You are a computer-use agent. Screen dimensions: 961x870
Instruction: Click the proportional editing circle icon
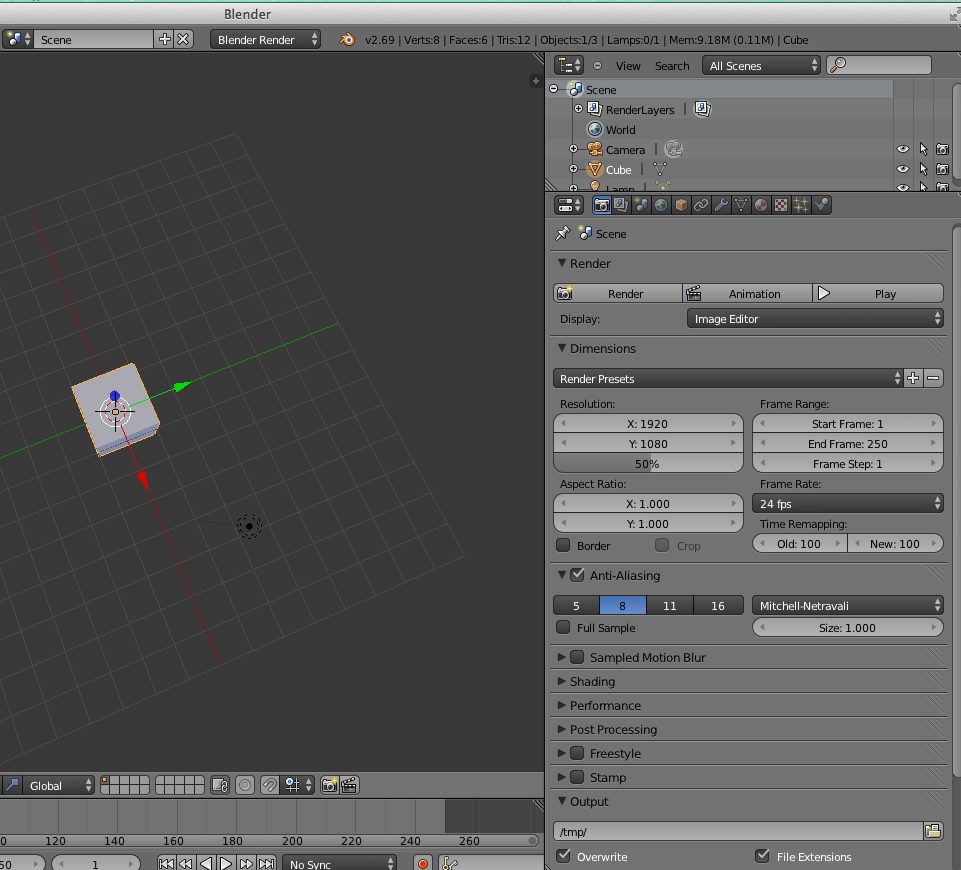click(245, 785)
